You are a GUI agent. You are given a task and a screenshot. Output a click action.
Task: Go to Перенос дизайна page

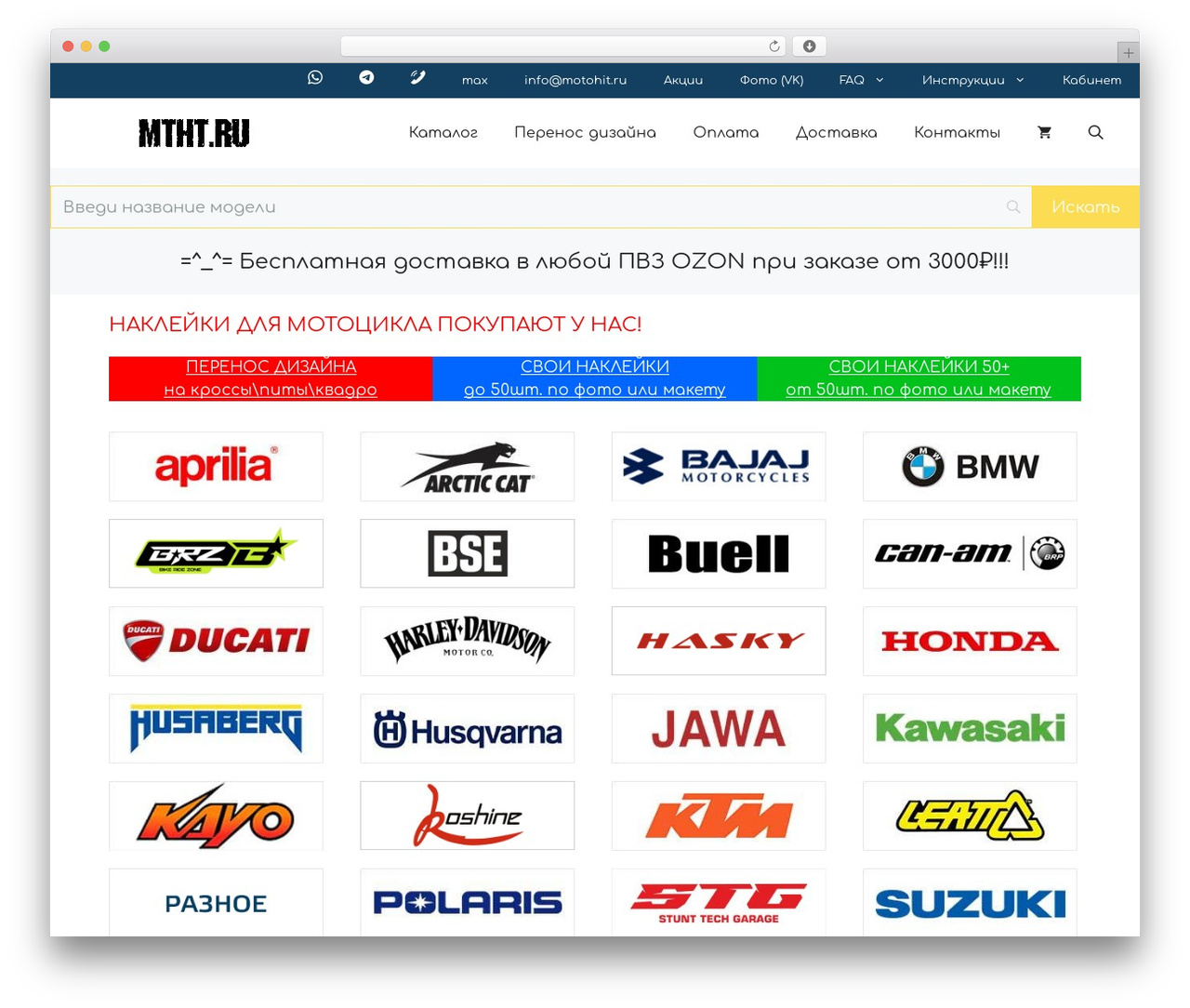coord(585,132)
